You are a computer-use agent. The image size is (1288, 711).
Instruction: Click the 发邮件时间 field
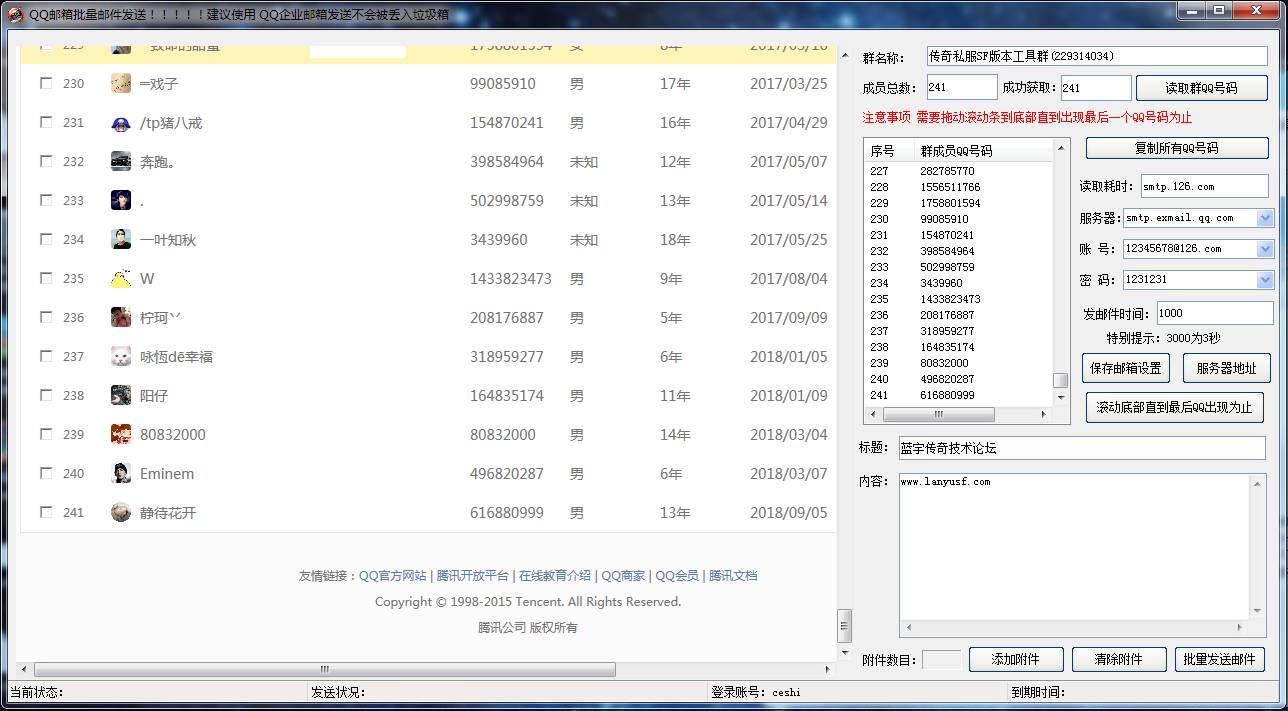(x=1214, y=313)
